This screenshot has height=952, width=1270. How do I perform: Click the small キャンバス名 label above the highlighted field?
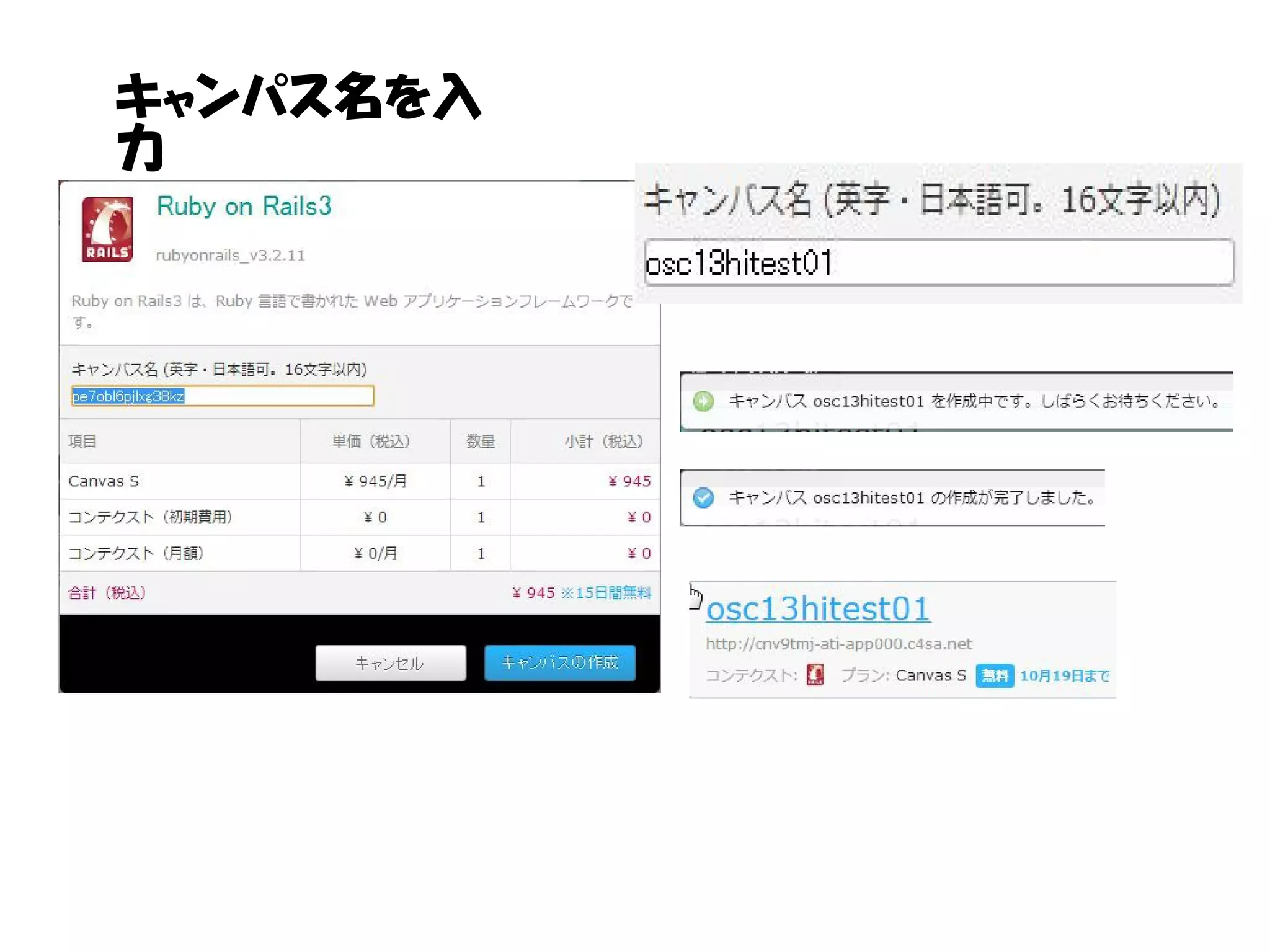pyautogui.click(x=219, y=370)
